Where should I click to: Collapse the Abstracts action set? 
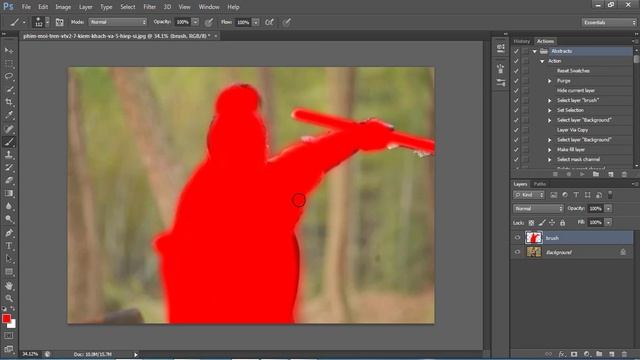(x=534, y=51)
